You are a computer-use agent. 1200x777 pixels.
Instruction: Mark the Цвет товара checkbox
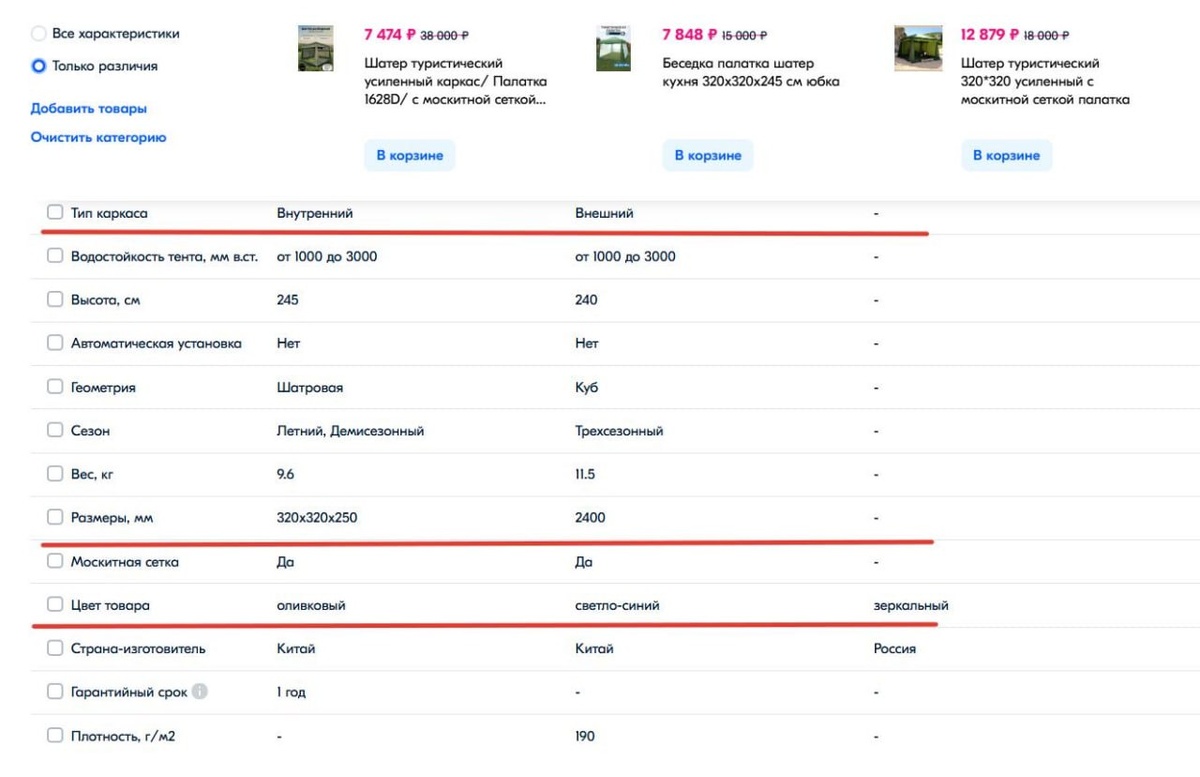[55, 605]
